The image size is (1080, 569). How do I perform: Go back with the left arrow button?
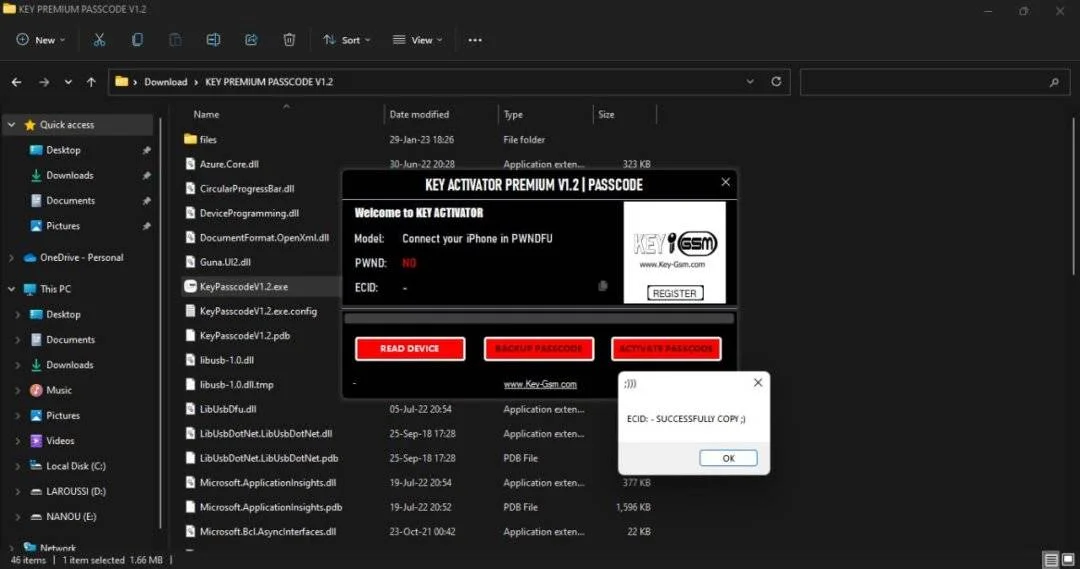click(x=17, y=82)
